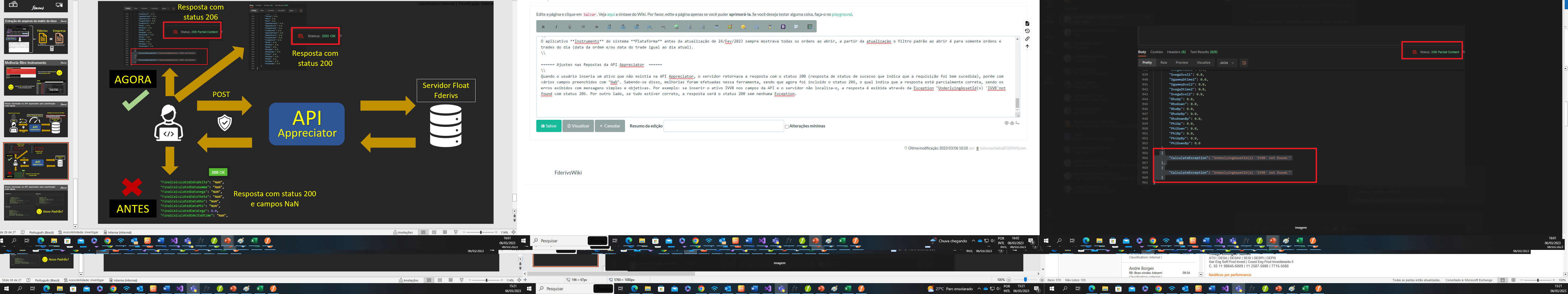The height and width of the screenshot is (294, 1568).
Task: Click the PowerPoint zoom slider
Action: (x=481, y=232)
